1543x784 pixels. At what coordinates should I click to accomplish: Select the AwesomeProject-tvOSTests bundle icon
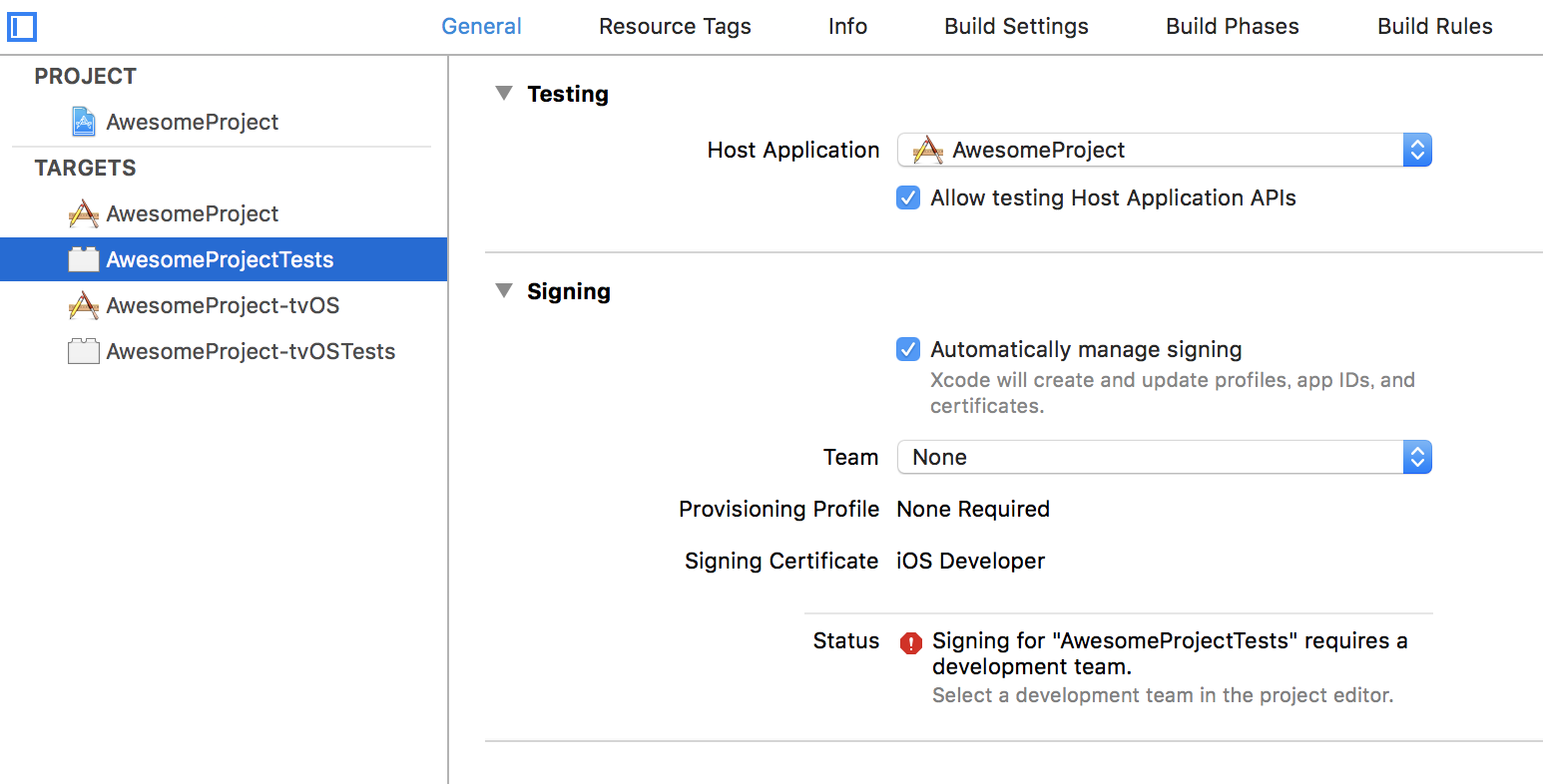pyautogui.click(x=82, y=351)
